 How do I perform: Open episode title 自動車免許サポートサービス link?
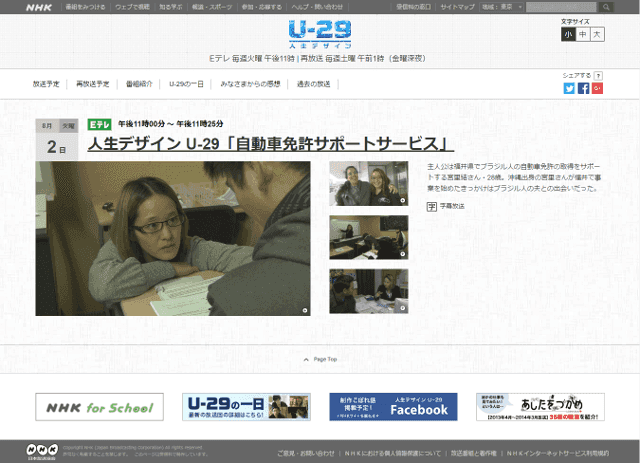(x=271, y=144)
